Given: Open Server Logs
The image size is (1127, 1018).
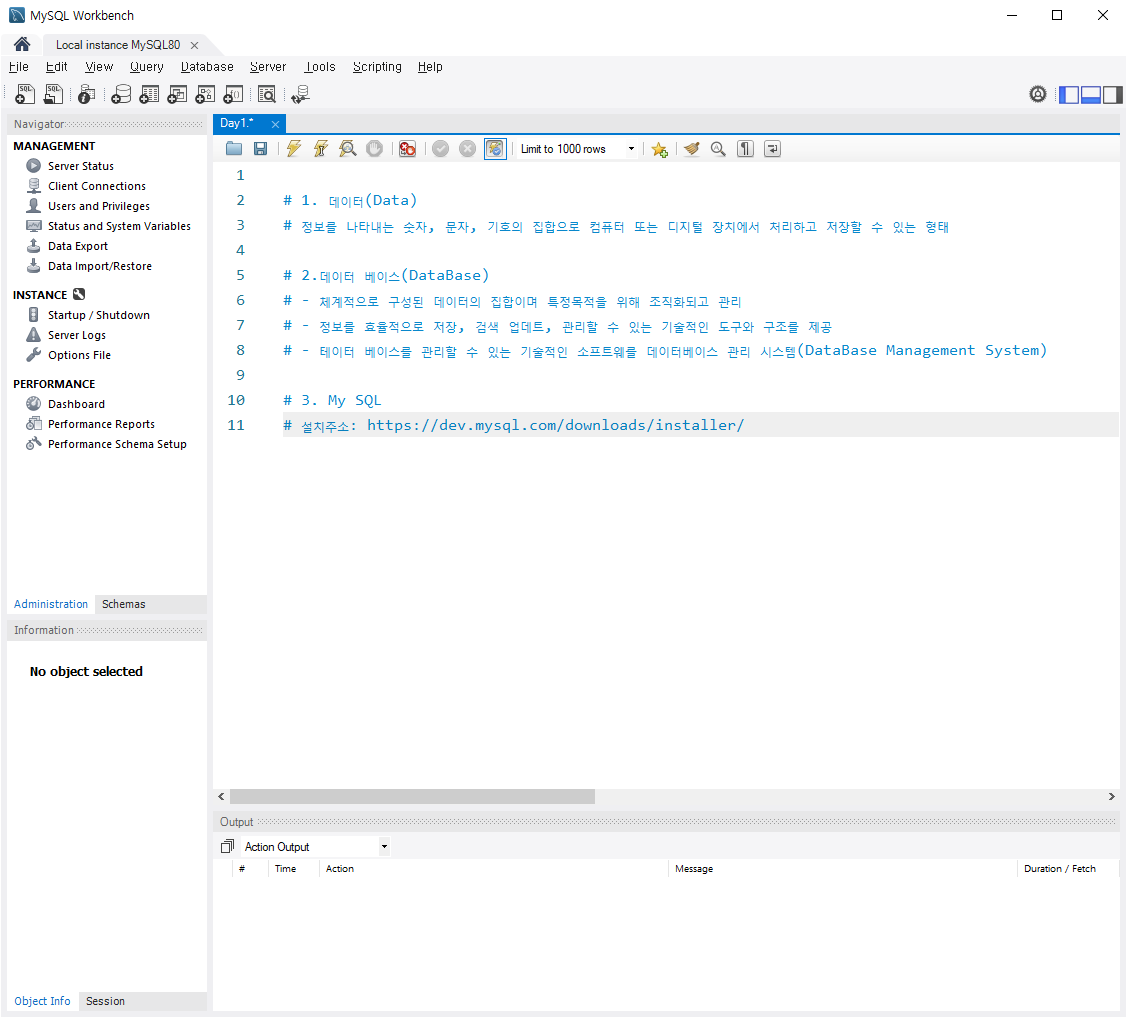Looking at the screenshot, I should point(77,335).
